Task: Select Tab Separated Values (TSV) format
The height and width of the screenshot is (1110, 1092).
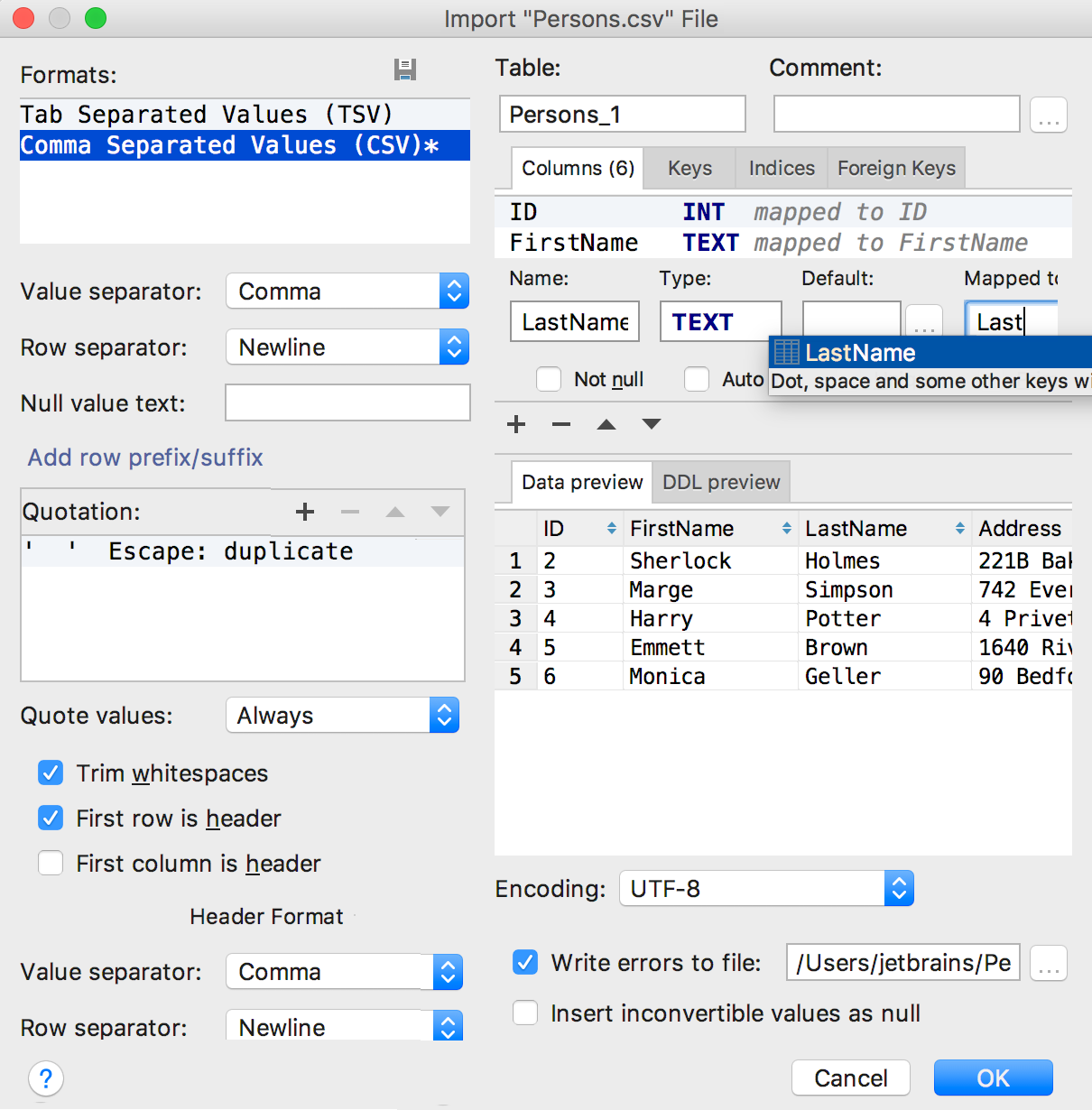Action: tap(245, 115)
